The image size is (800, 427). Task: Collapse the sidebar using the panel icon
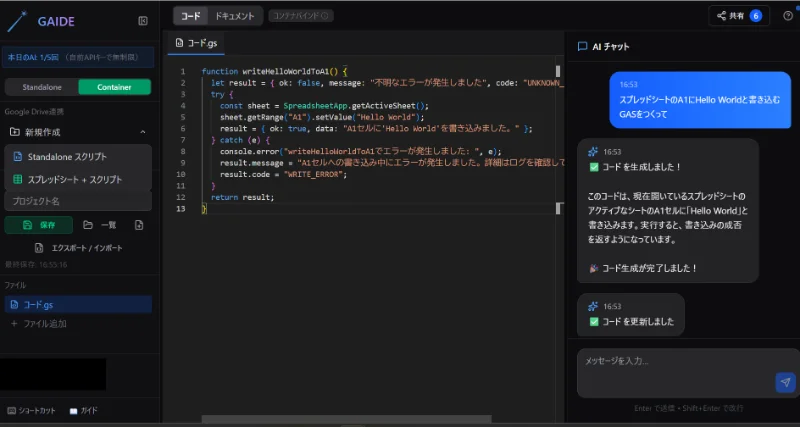coord(143,21)
